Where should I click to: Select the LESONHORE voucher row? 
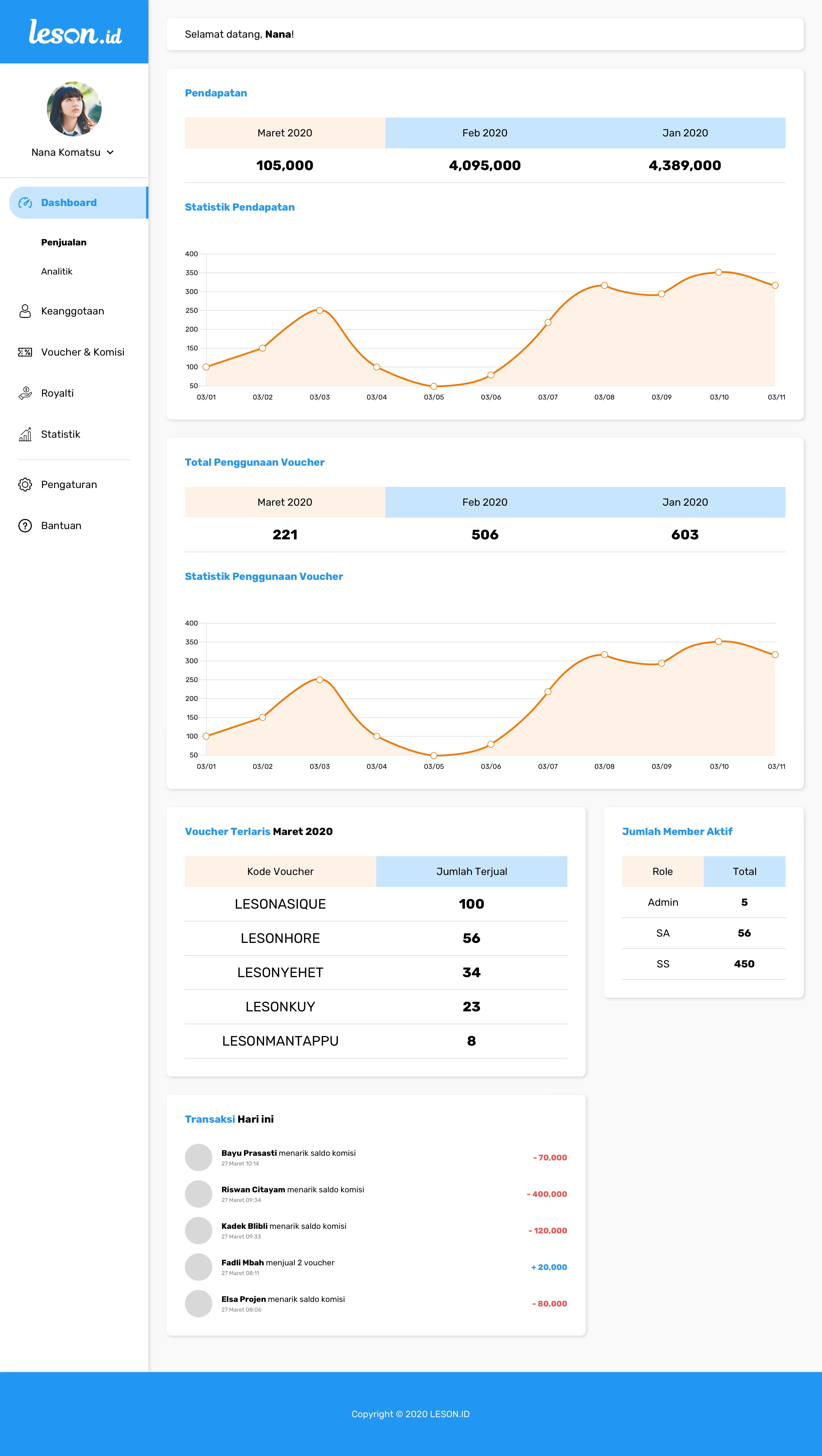[376, 938]
